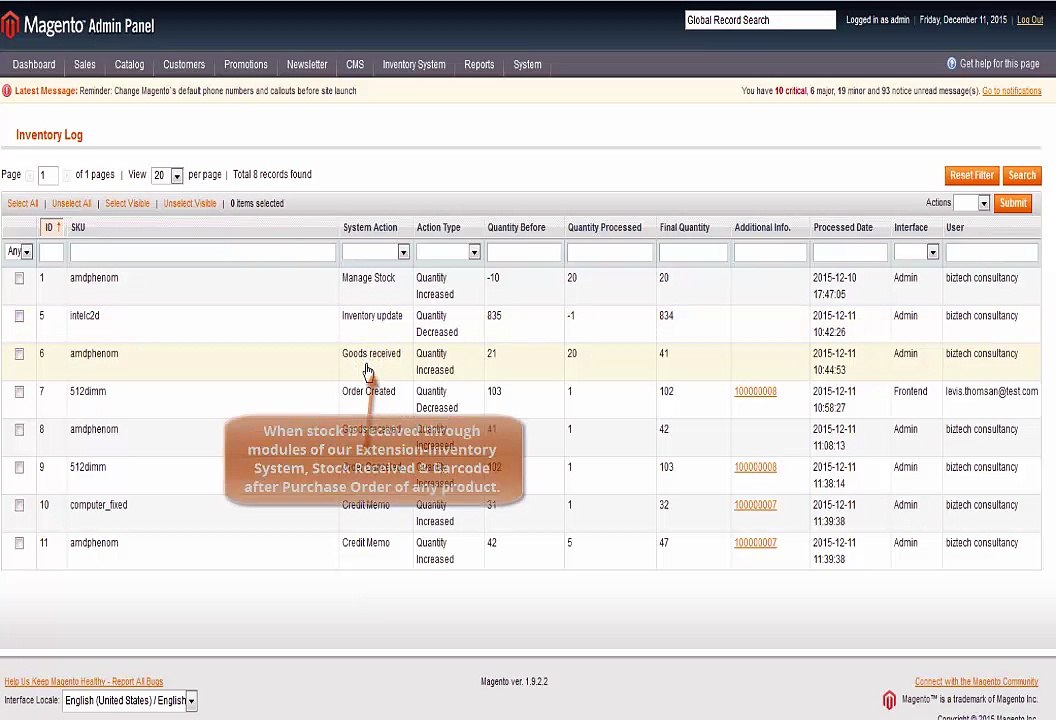Click the Magento logo icon in header
This screenshot has height=720, width=1056.
(x=9, y=25)
